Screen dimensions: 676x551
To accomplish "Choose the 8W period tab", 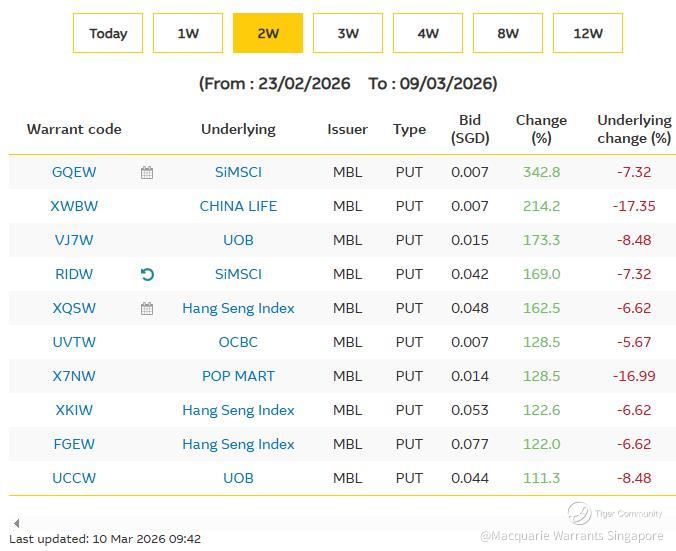I will (508, 33).
